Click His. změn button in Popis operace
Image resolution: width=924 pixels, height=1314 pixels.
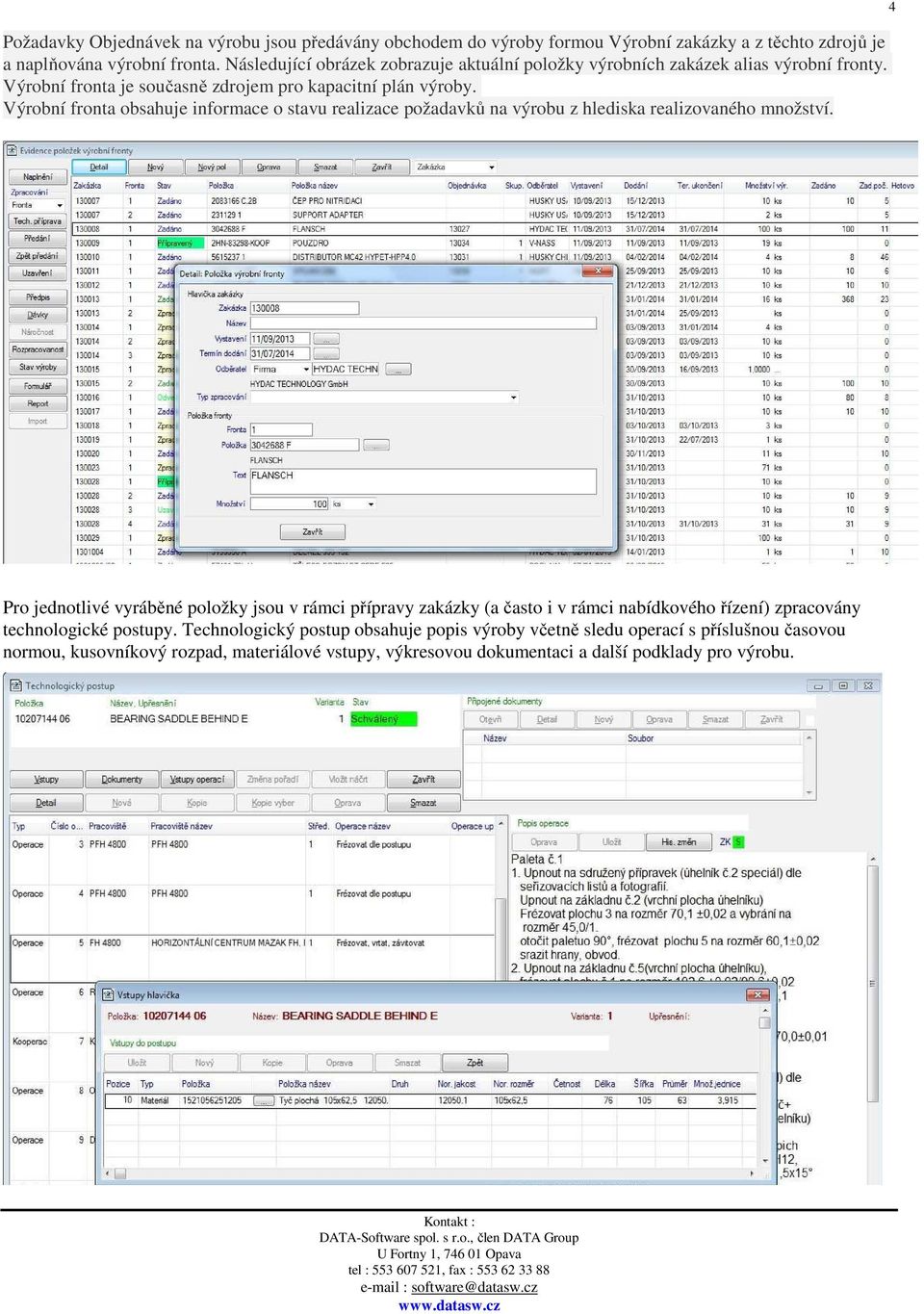[x=679, y=841]
